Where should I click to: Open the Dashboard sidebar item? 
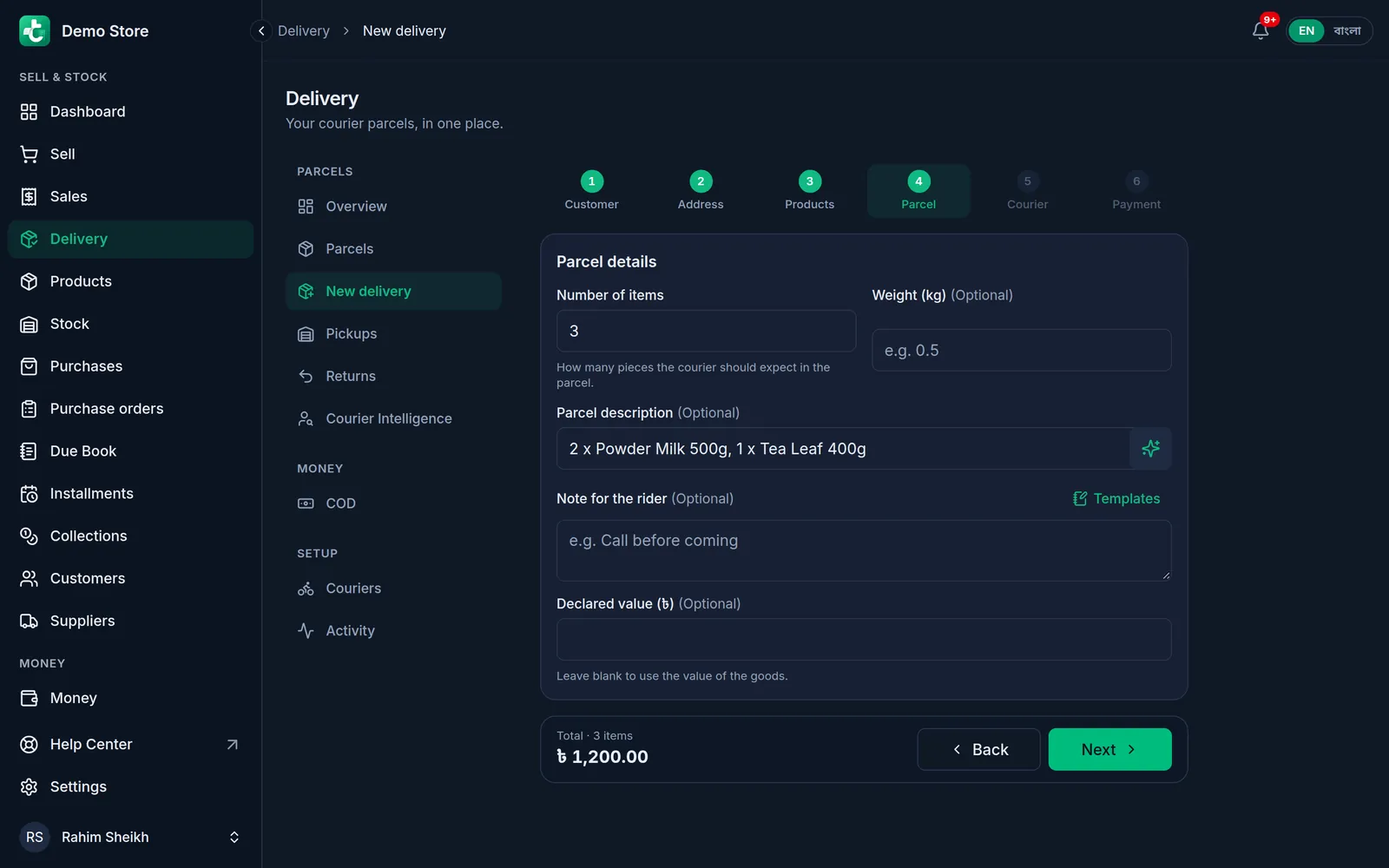coord(130,111)
